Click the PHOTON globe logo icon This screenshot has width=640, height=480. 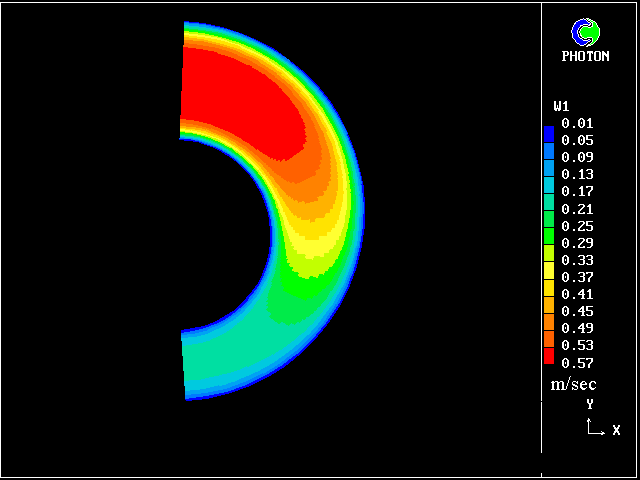[585, 33]
